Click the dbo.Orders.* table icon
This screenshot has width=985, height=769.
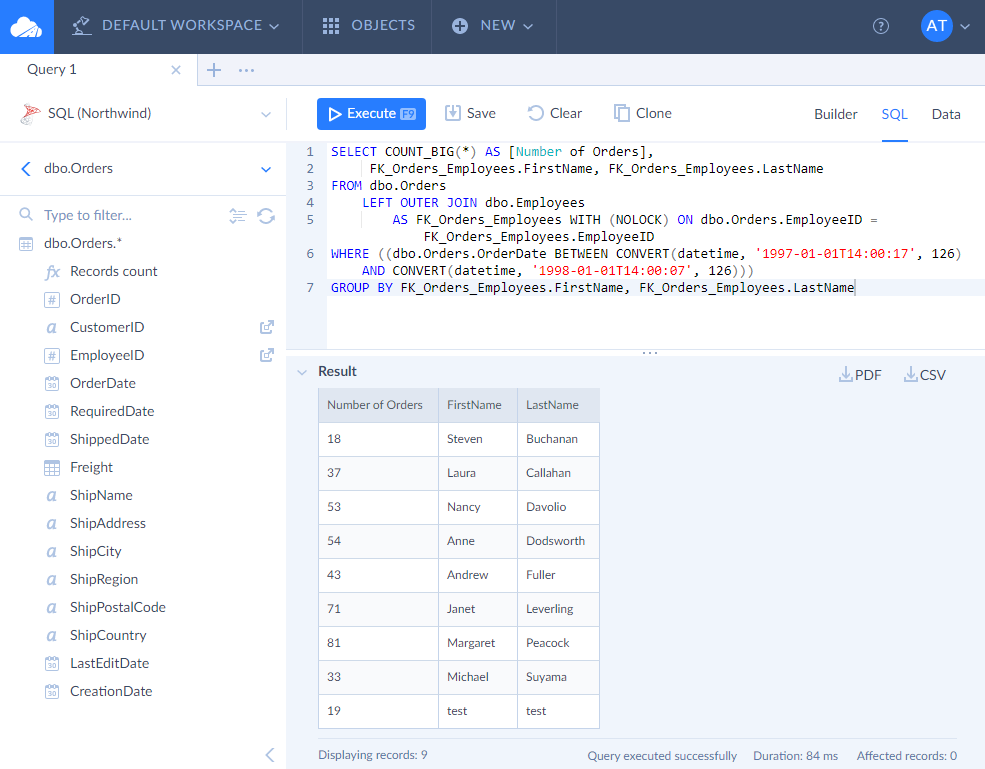click(26, 244)
